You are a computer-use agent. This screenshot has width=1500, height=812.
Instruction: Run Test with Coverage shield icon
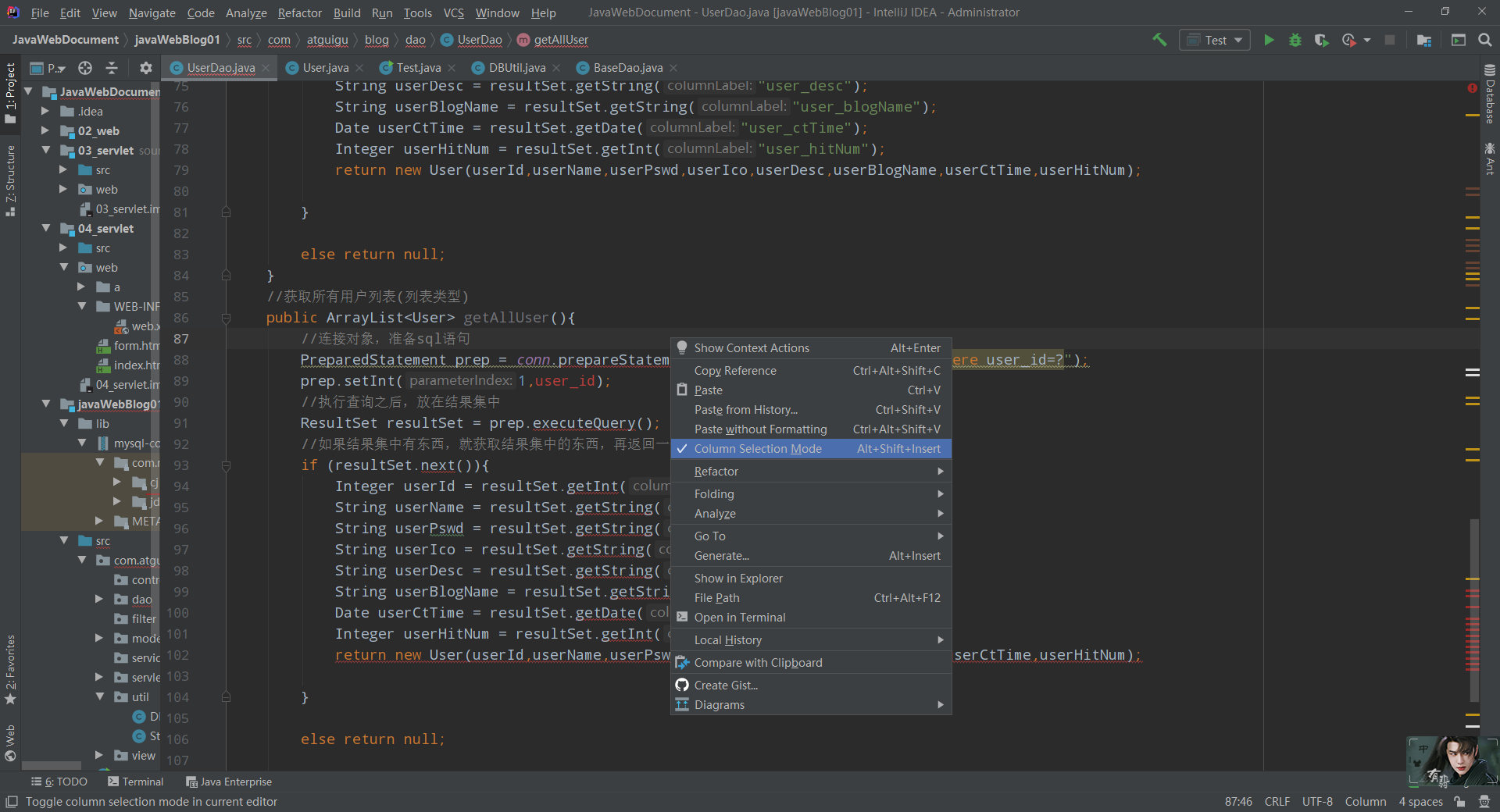1321,40
